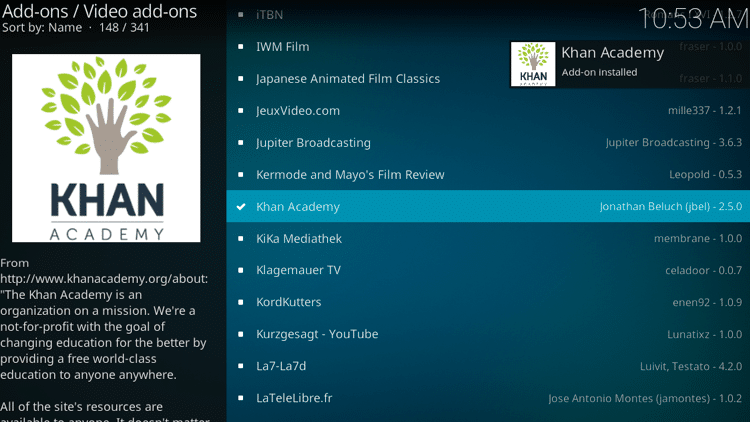Viewport: 750px width, 422px height.
Task: Open Klagemauer TV add-on
Action: click(488, 270)
